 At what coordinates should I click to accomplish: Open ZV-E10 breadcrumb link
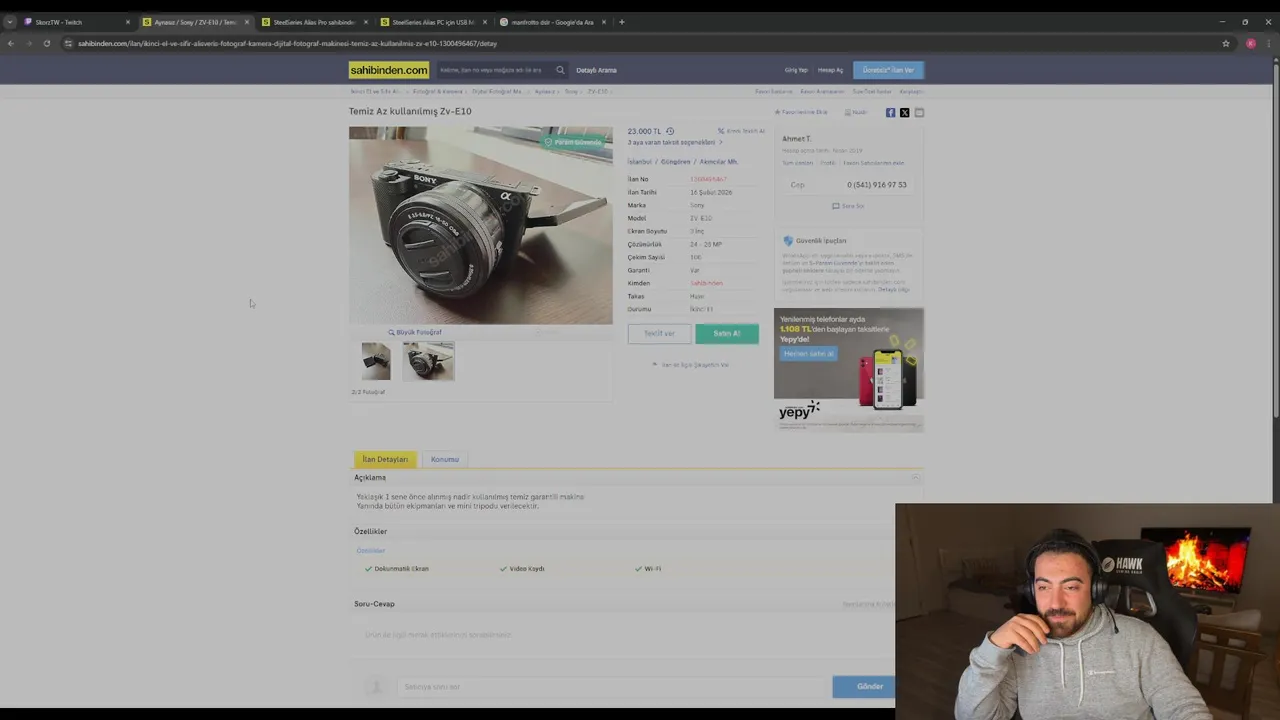598,91
